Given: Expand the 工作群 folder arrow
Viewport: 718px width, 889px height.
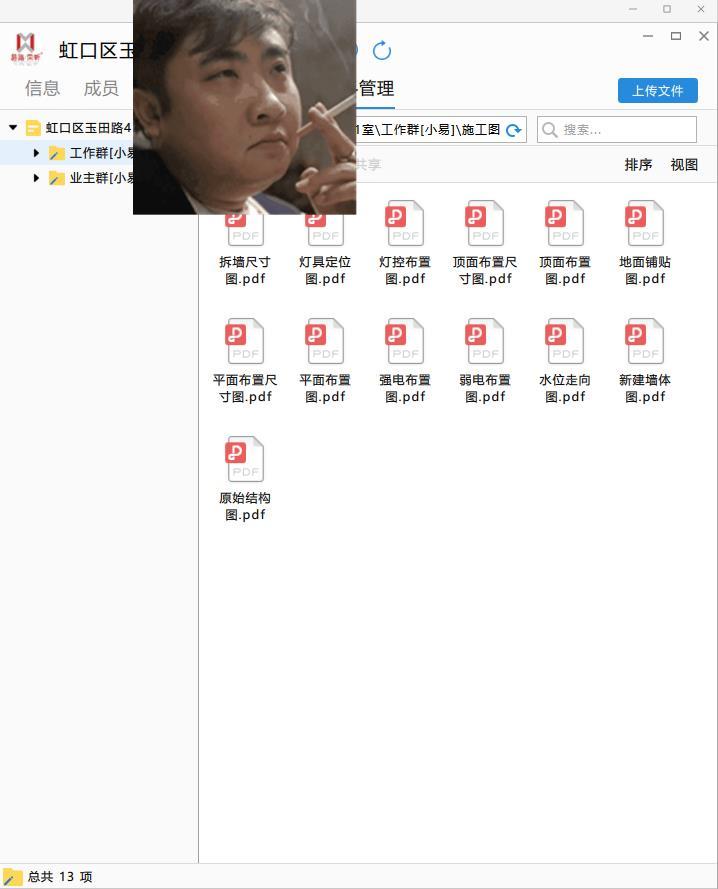Looking at the screenshot, I should [x=36, y=153].
